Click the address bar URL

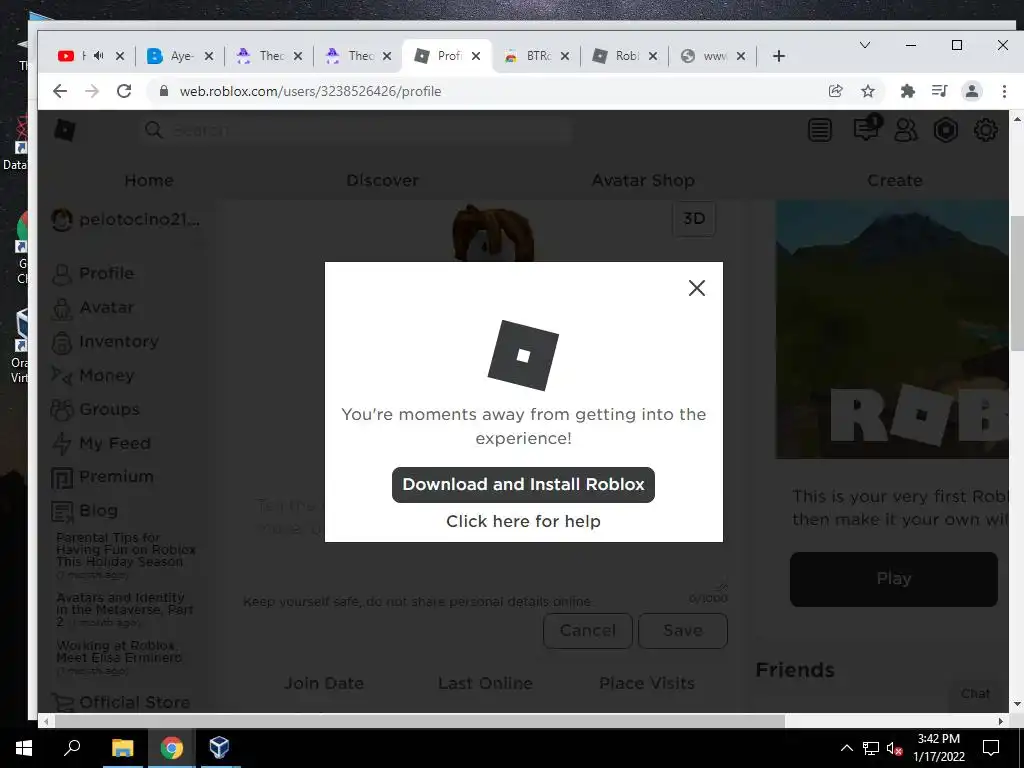(x=310, y=91)
